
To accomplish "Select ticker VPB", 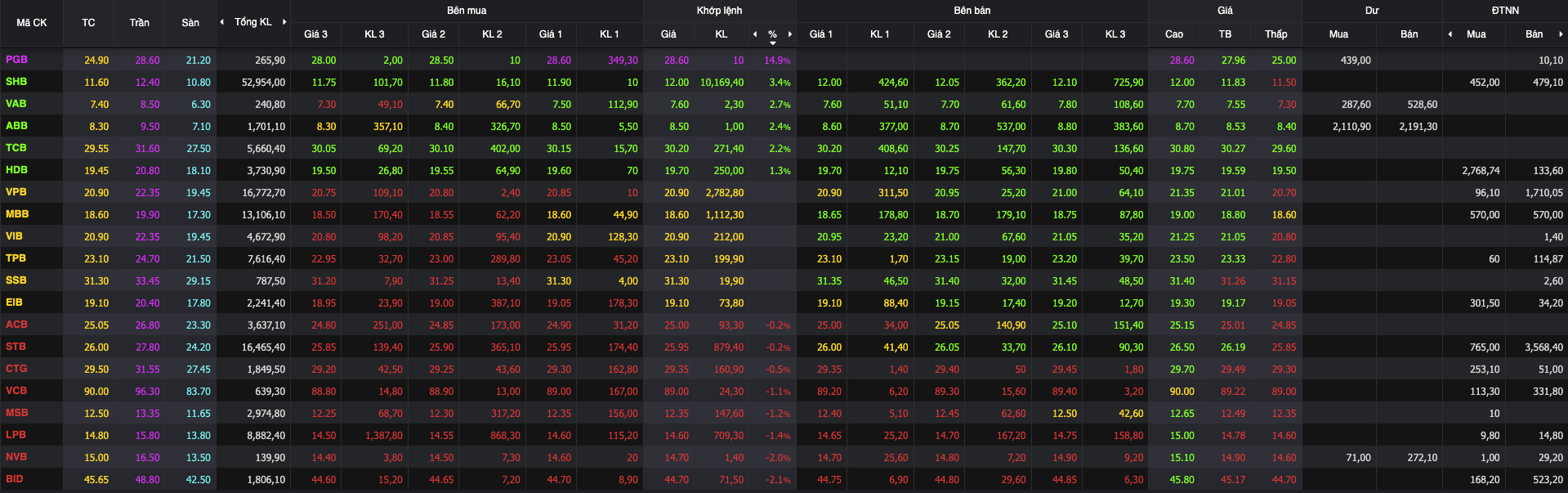I will pos(16,192).
